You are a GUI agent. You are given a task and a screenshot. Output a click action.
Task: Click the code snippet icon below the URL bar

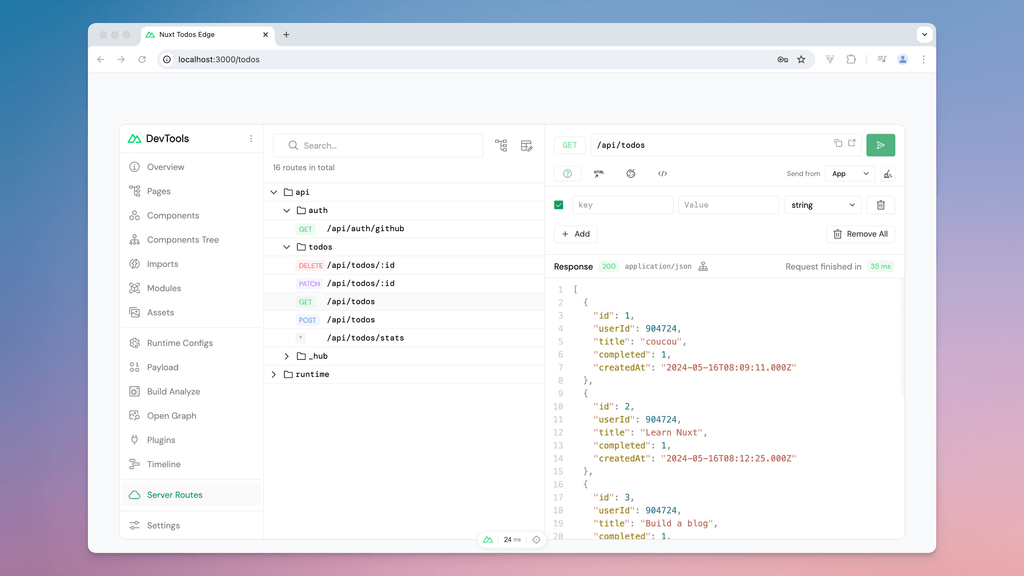(x=661, y=173)
